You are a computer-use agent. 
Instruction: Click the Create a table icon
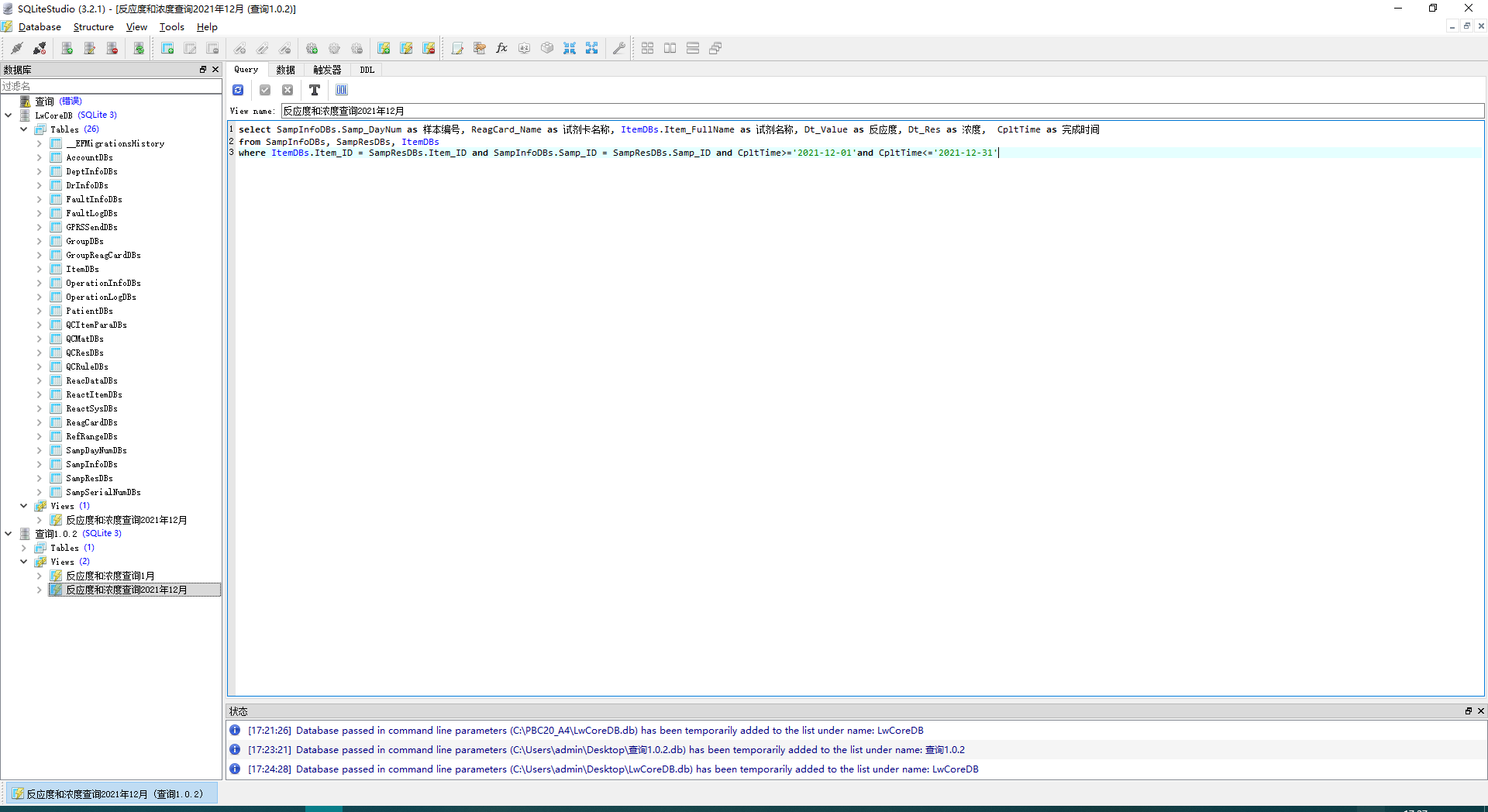pos(167,48)
